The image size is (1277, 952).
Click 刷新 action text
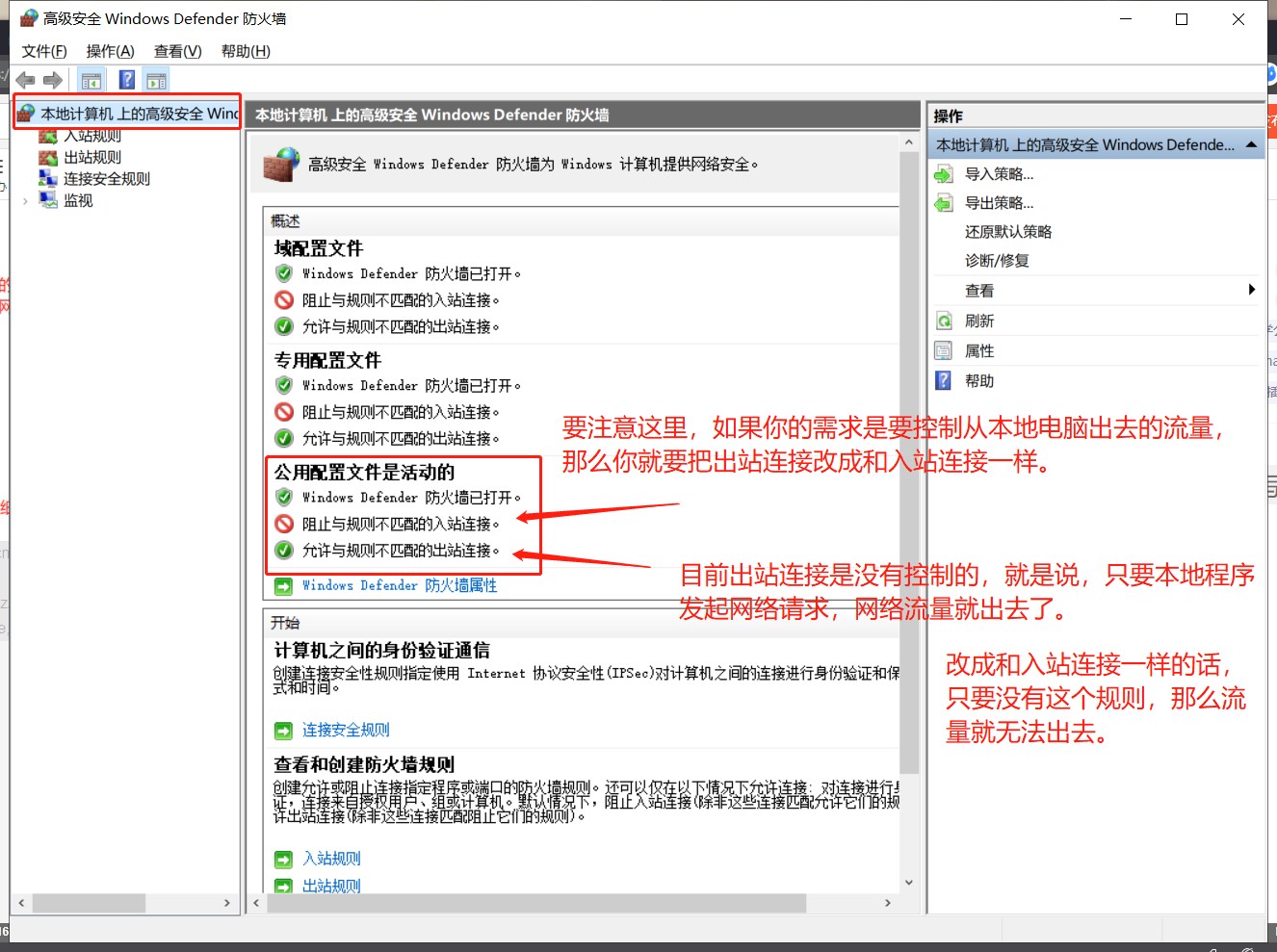[x=979, y=321]
